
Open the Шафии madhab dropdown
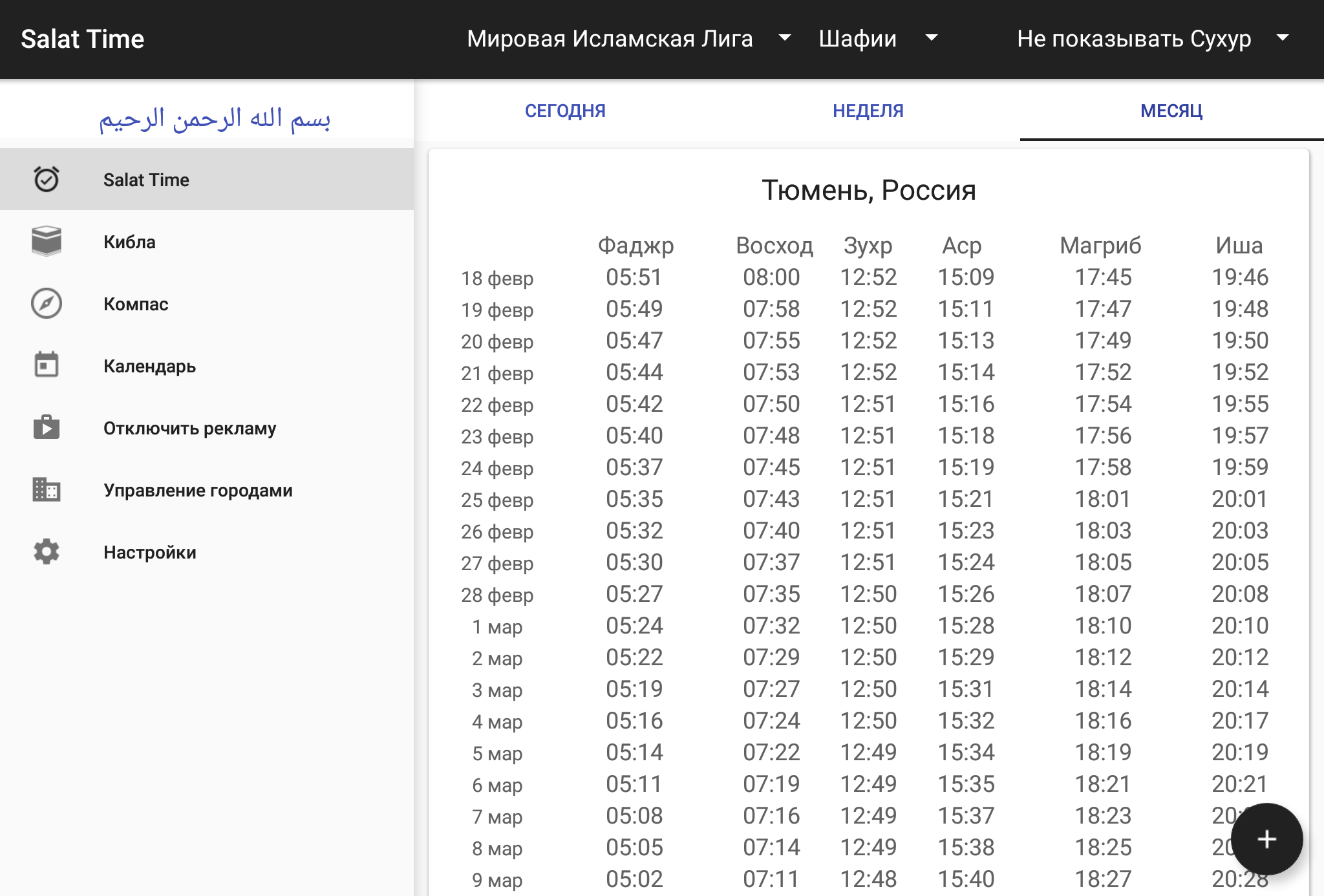877,39
